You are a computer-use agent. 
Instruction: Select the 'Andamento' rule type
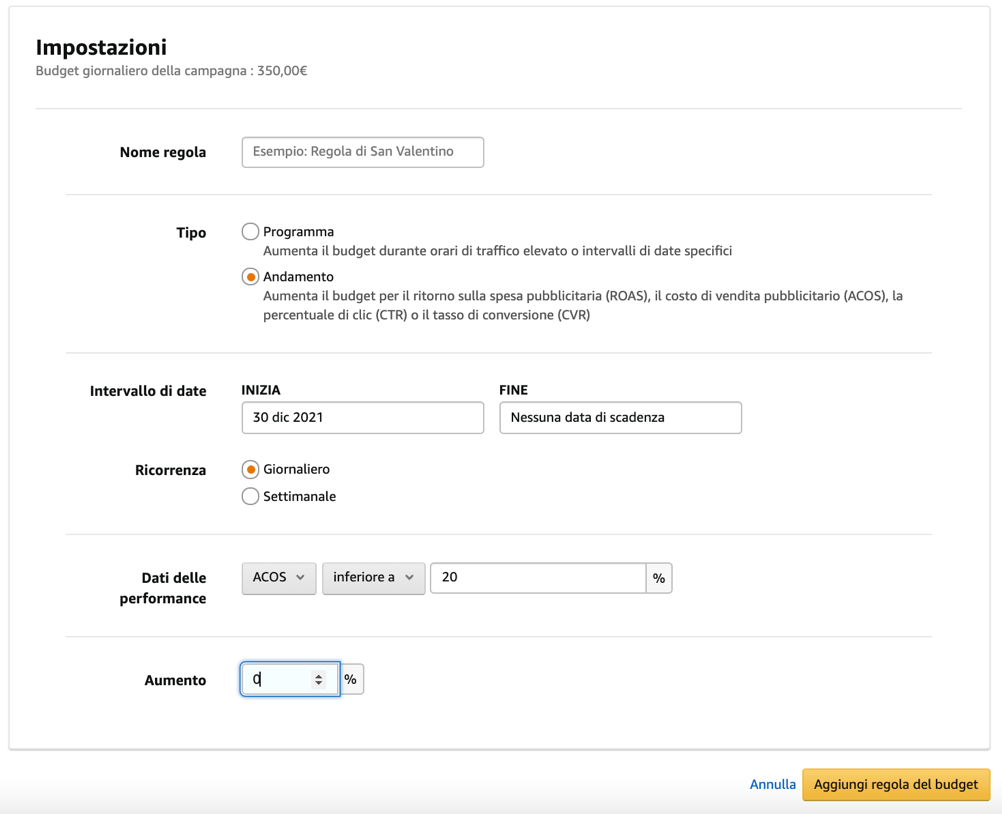click(250, 276)
